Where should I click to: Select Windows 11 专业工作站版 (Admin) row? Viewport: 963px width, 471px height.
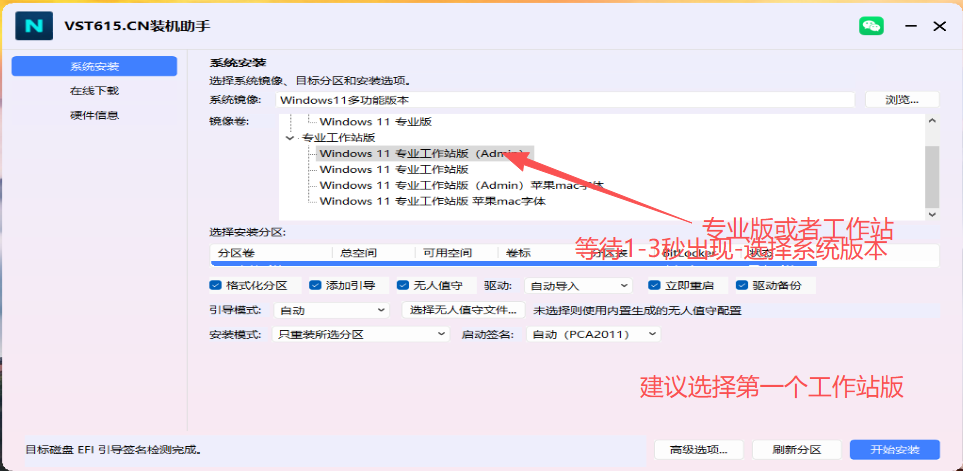click(425, 154)
